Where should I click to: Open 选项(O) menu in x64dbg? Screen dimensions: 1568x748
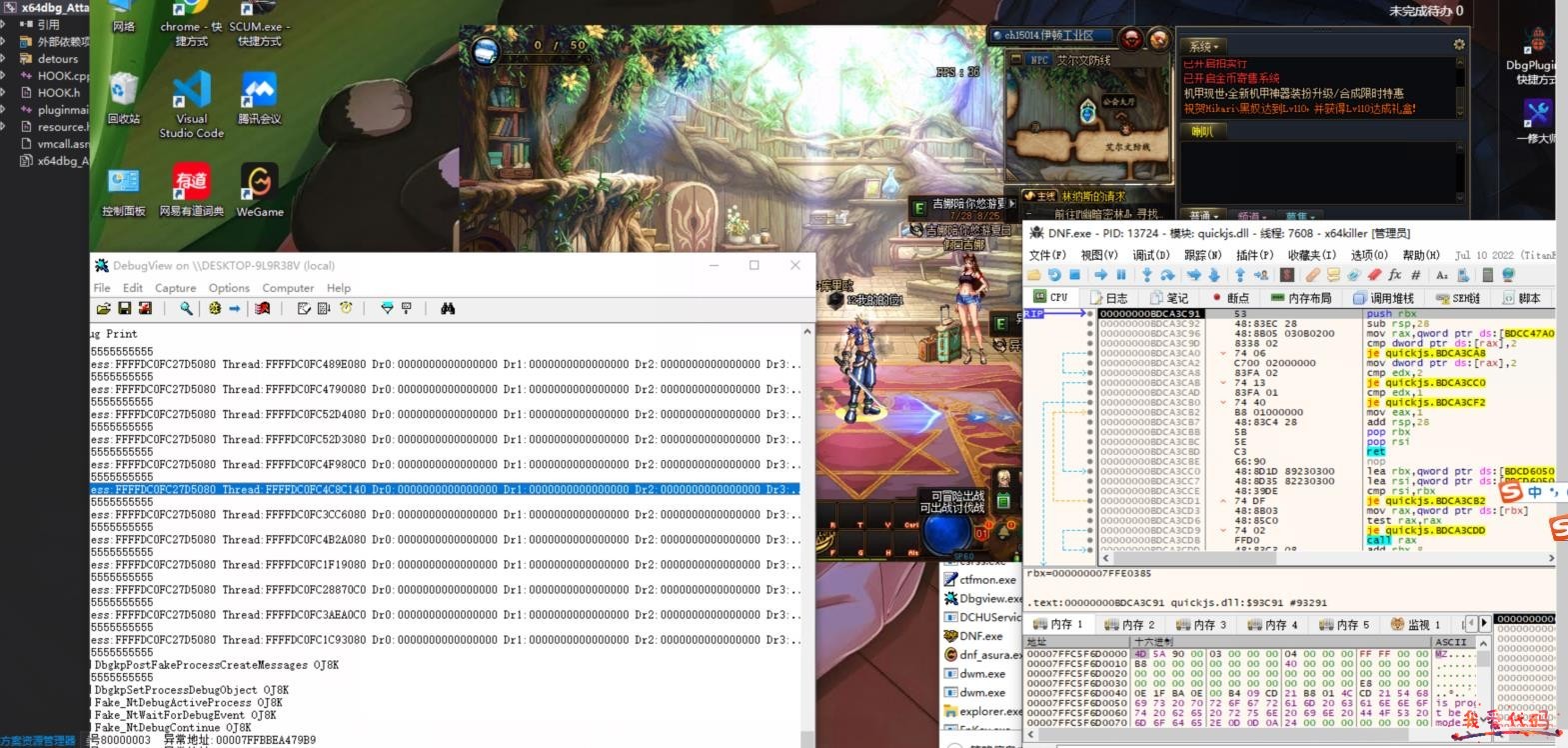point(1370,255)
